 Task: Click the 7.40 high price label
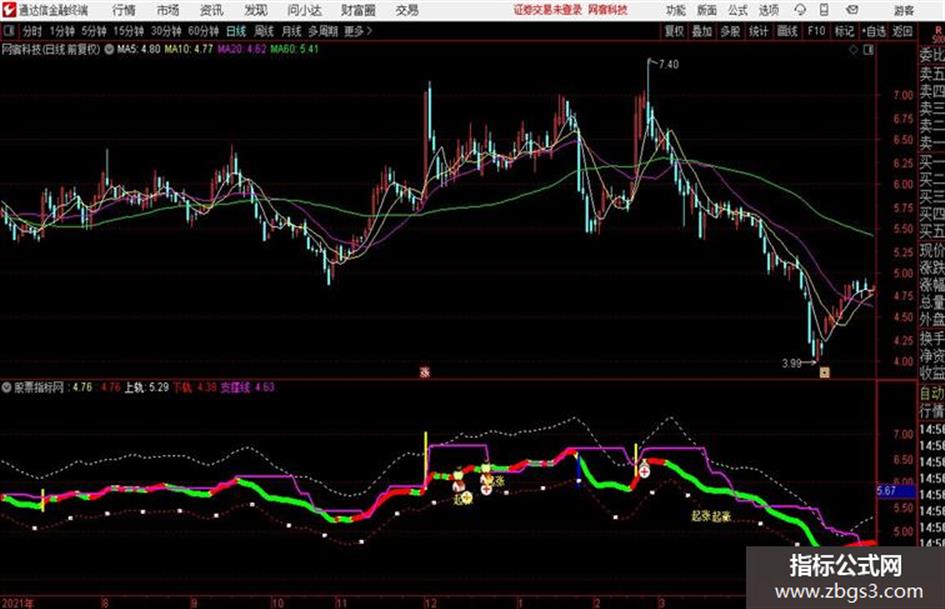pos(668,64)
